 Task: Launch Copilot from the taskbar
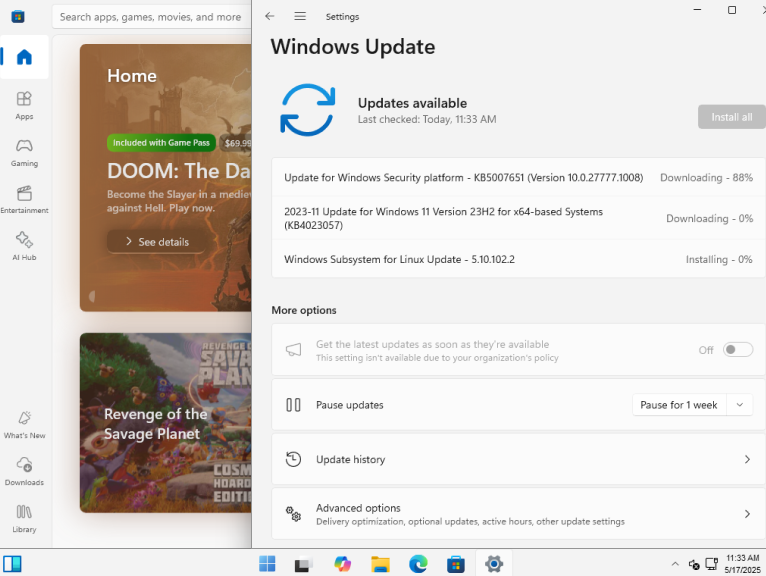(342, 564)
